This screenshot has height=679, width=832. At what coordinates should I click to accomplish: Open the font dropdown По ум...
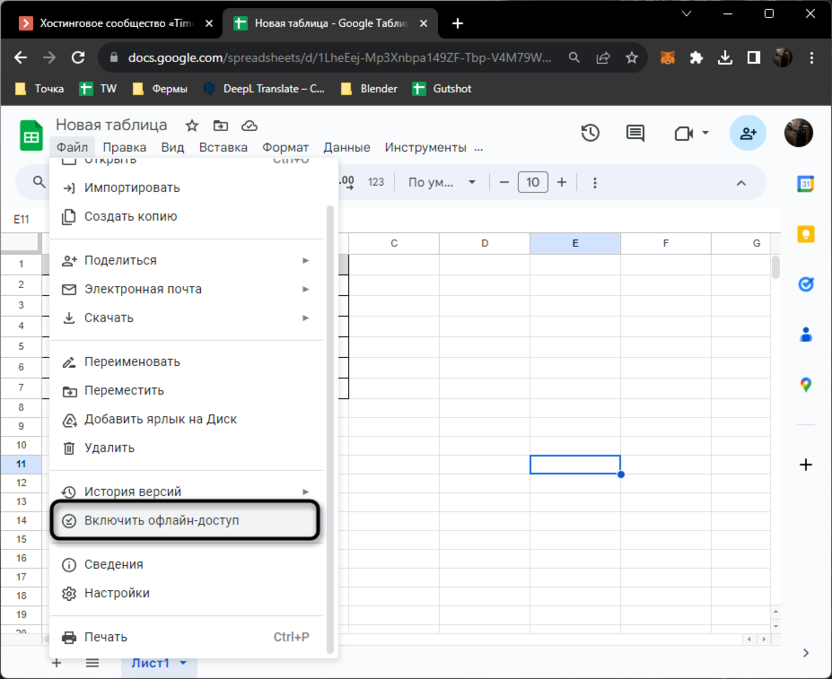coord(441,182)
